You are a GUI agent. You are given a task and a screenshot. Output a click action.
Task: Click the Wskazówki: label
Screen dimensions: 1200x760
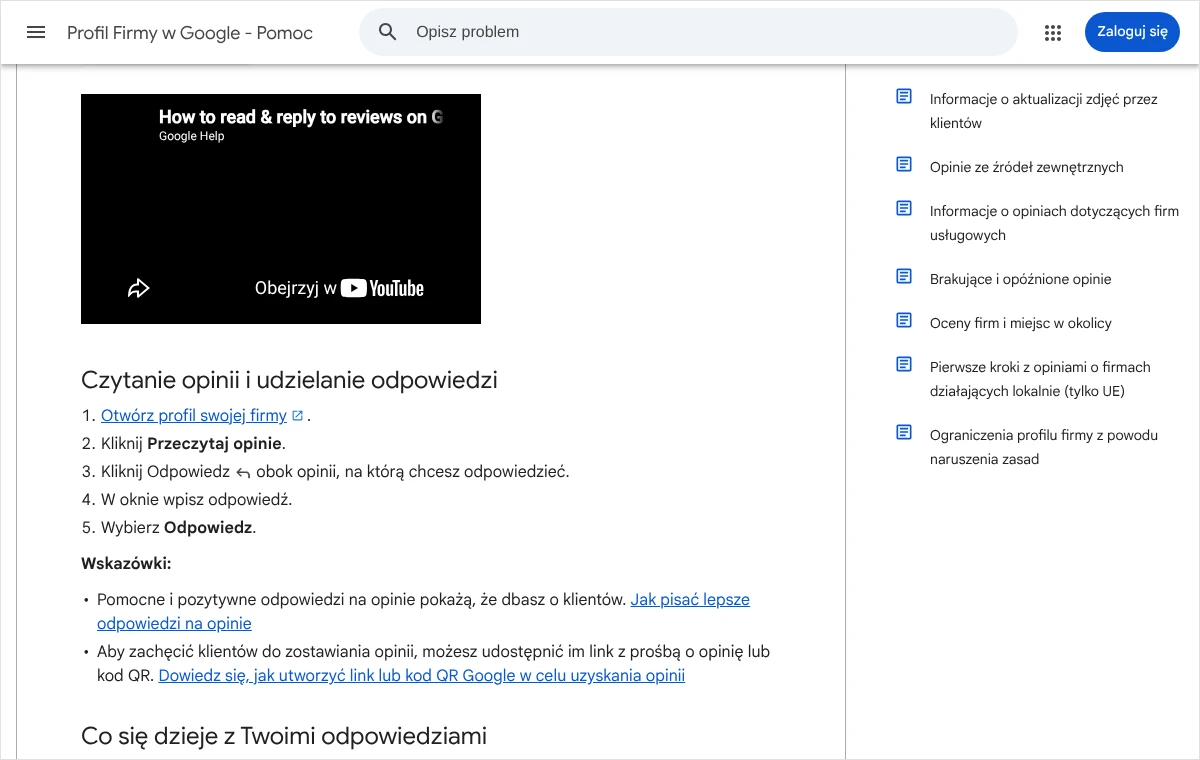126,563
